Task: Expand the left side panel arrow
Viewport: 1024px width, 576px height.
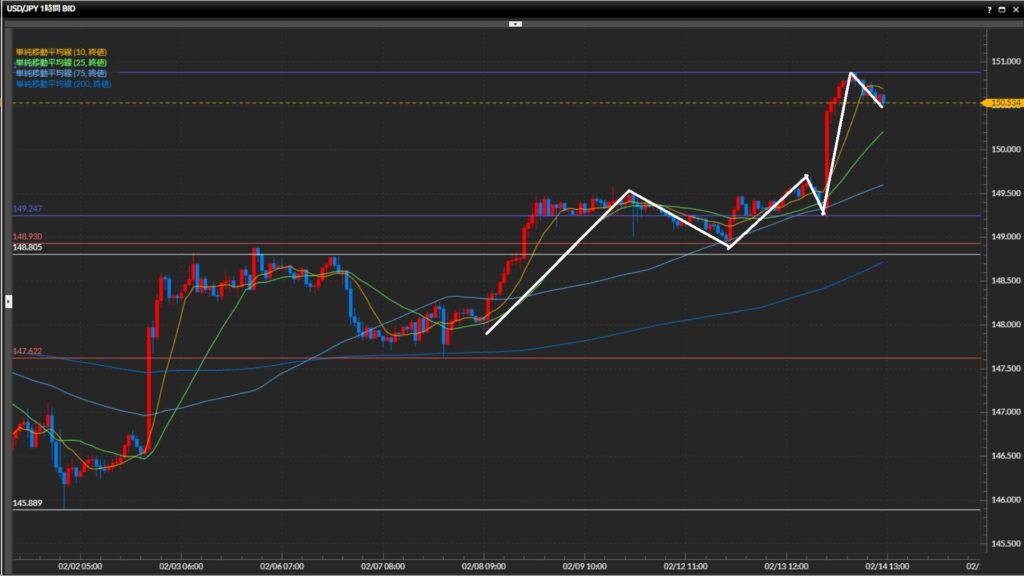Action: tap(9, 300)
